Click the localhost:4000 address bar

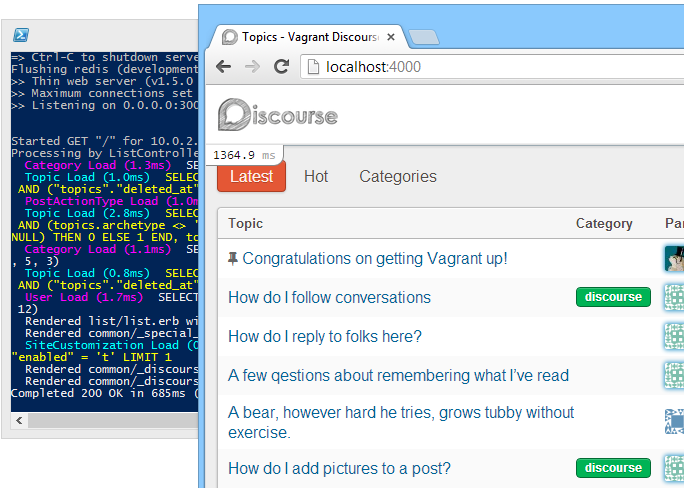tap(492, 67)
